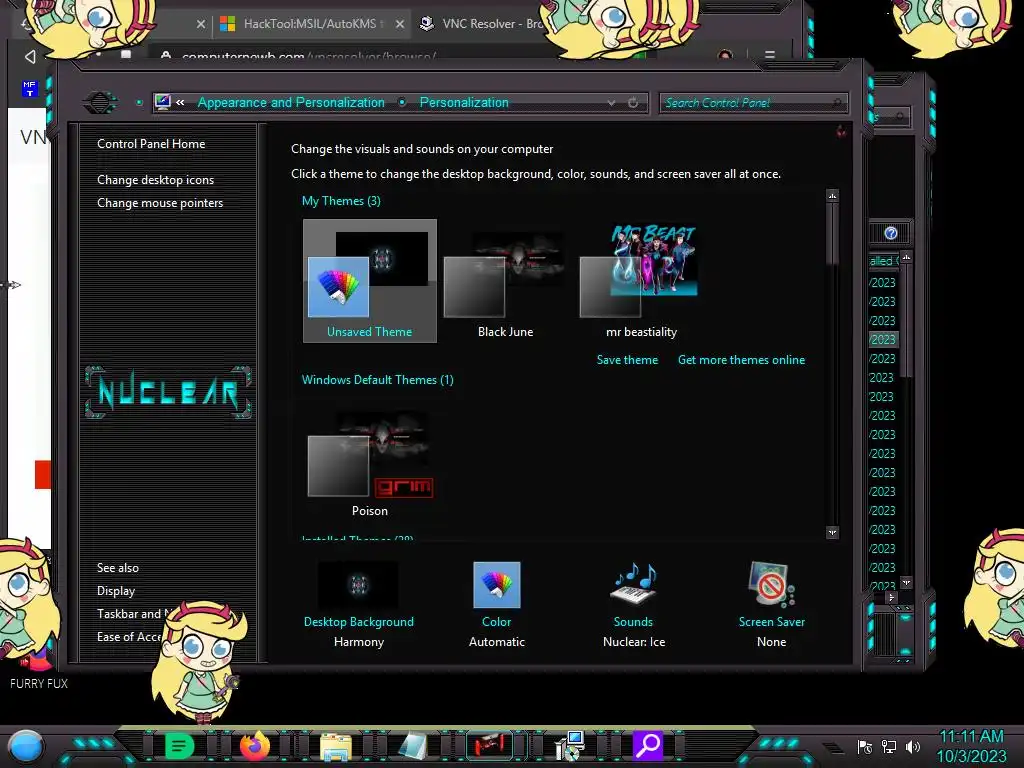Click the Control Panel address bar monitor icon
1024x768 pixels.
click(x=163, y=102)
